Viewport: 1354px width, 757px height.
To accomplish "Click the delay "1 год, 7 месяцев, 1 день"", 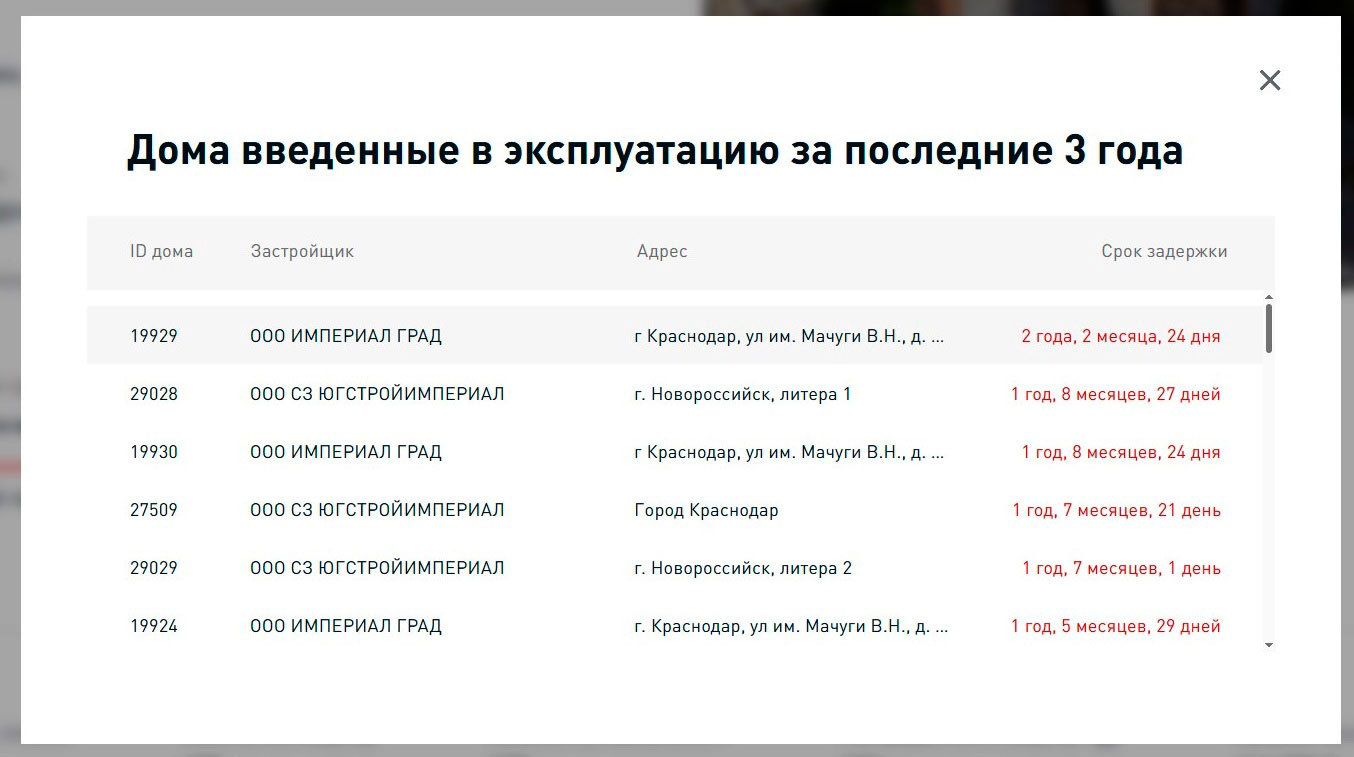I will click(x=1120, y=568).
